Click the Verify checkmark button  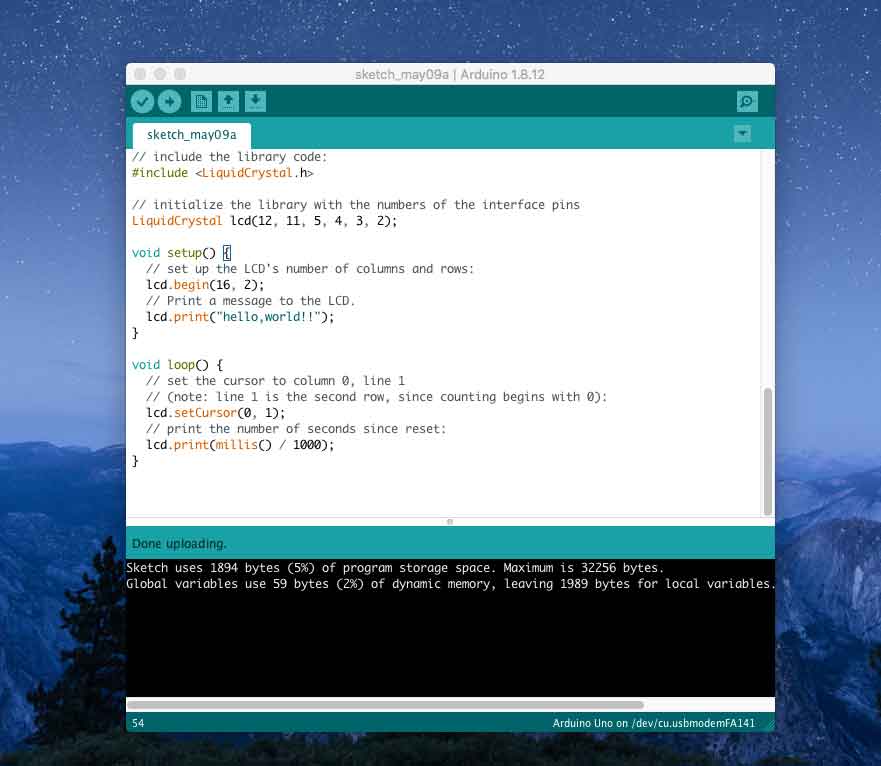142,102
